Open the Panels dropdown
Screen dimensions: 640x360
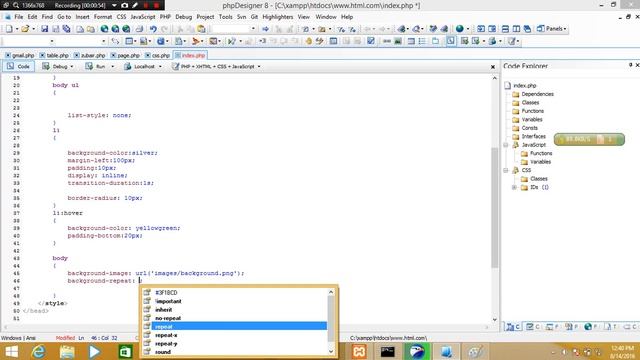(552, 29)
